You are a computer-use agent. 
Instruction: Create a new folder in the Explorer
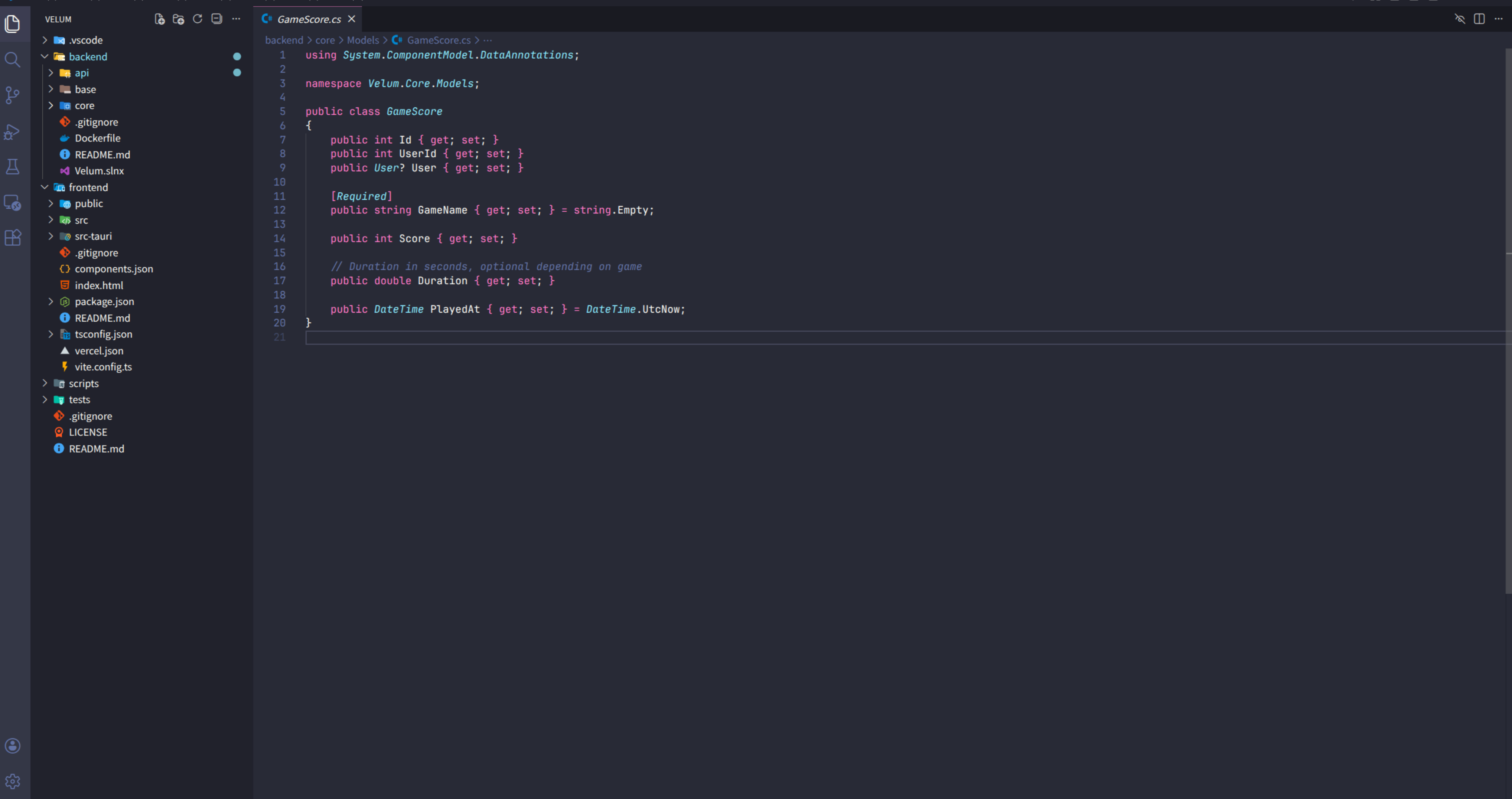[178, 19]
